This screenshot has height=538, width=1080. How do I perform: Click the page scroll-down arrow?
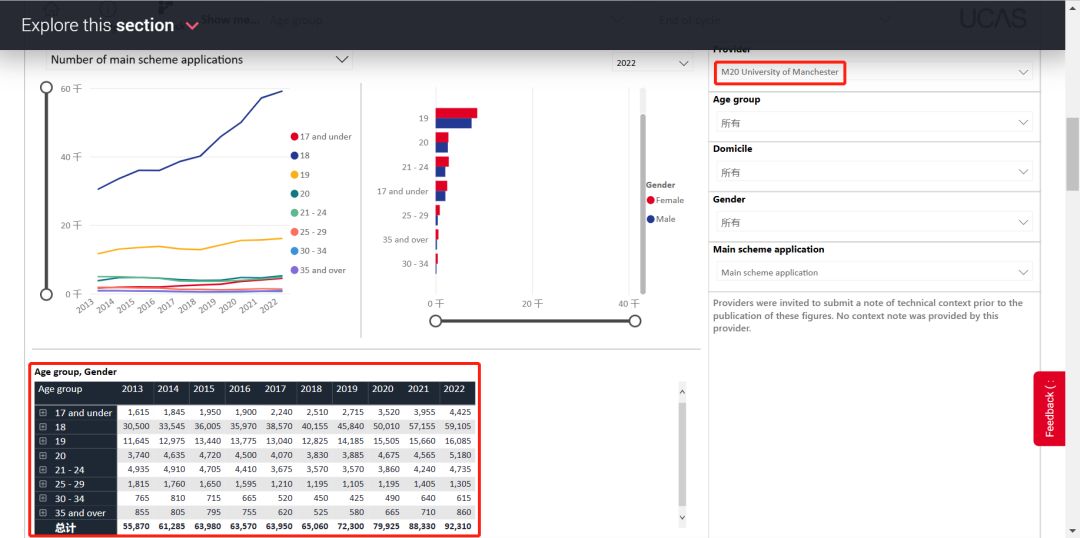point(1072,531)
